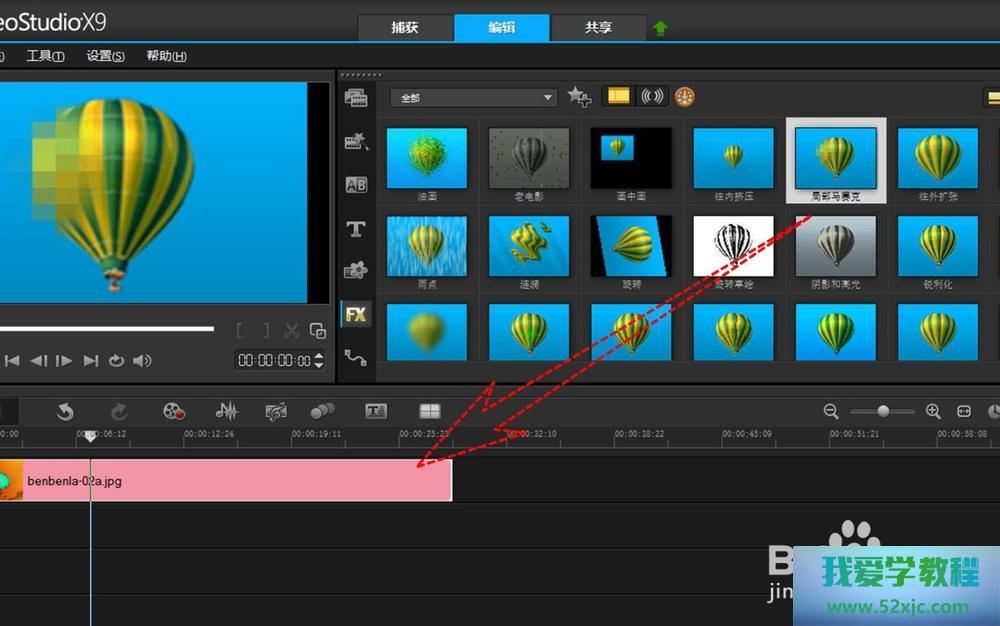This screenshot has width=1000, height=626.
Task: Open the Sound Mixer waveform tool
Action: (x=227, y=411)
